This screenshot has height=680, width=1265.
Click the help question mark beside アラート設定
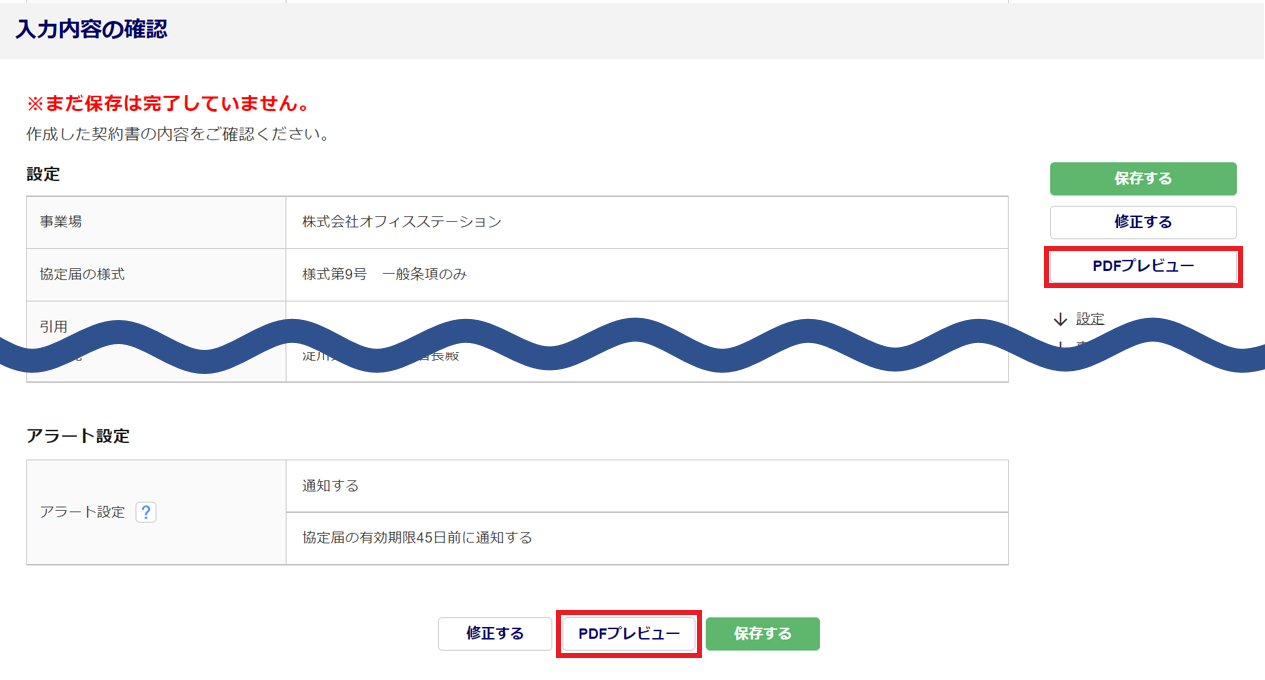click(146, 512)
